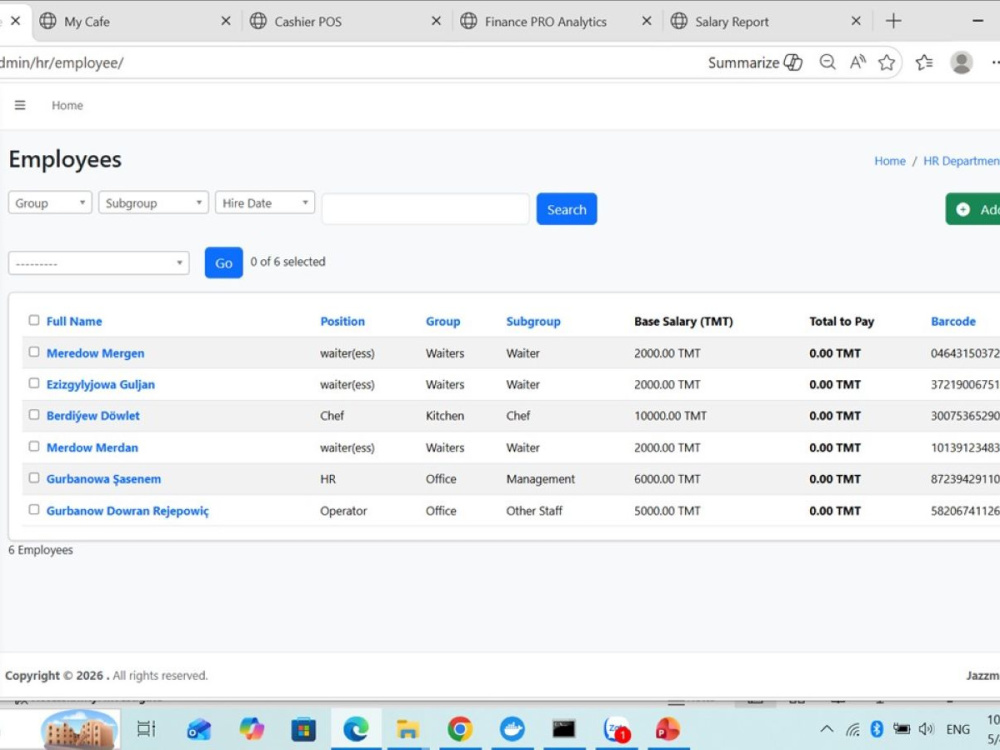Image resolution: width=1000 pixels, height=750 pixels.
Task: Click the battery tray icon
Action: pyautogui.click(x=901, y=729)
